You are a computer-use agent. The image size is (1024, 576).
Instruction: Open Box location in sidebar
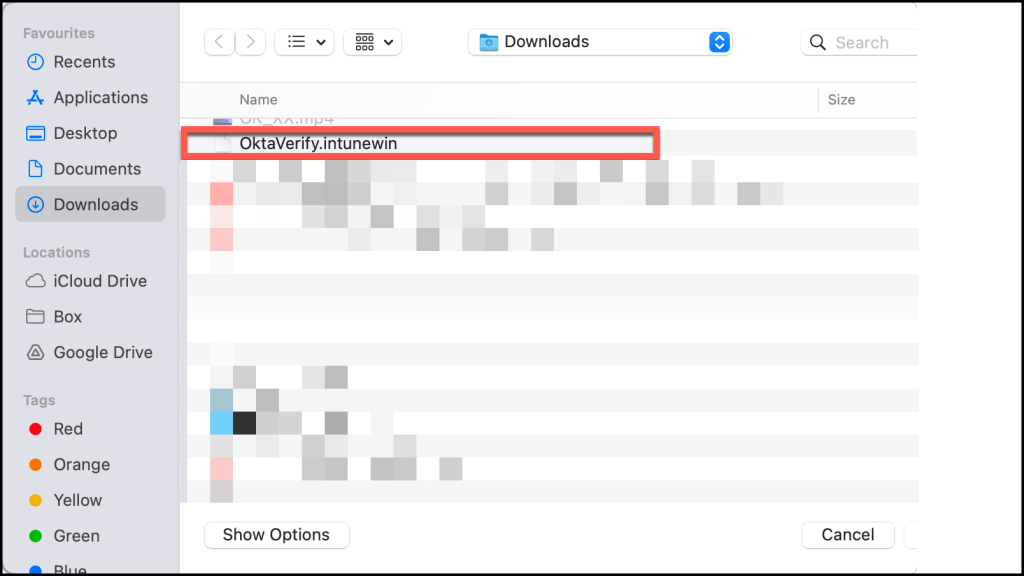pyautogui.click(x=68, y=317)
